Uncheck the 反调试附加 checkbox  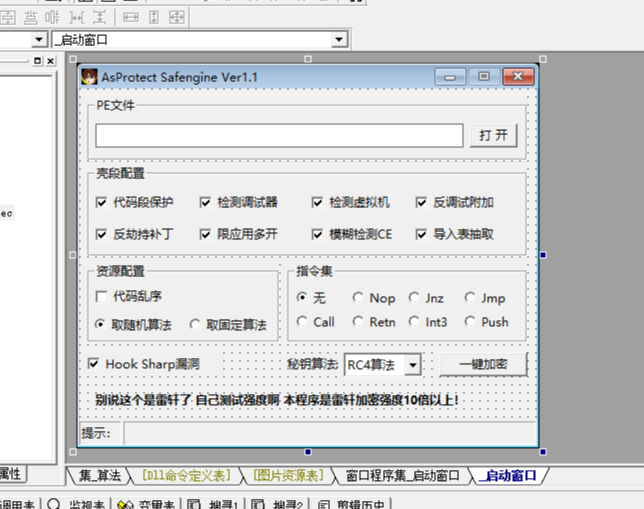[421, 203]
